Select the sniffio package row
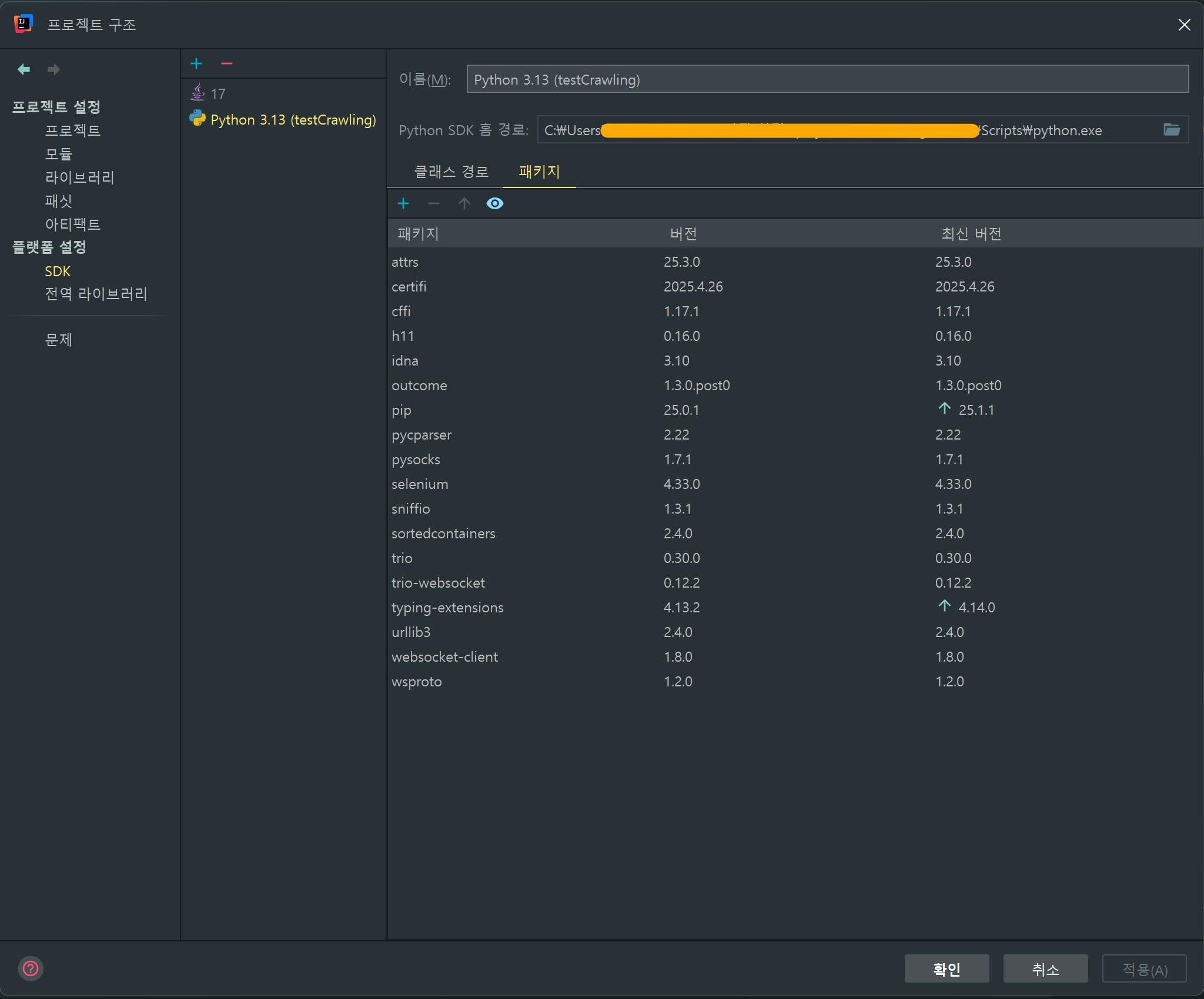This screenshot has width=1204, height=999. click(795, 509)
